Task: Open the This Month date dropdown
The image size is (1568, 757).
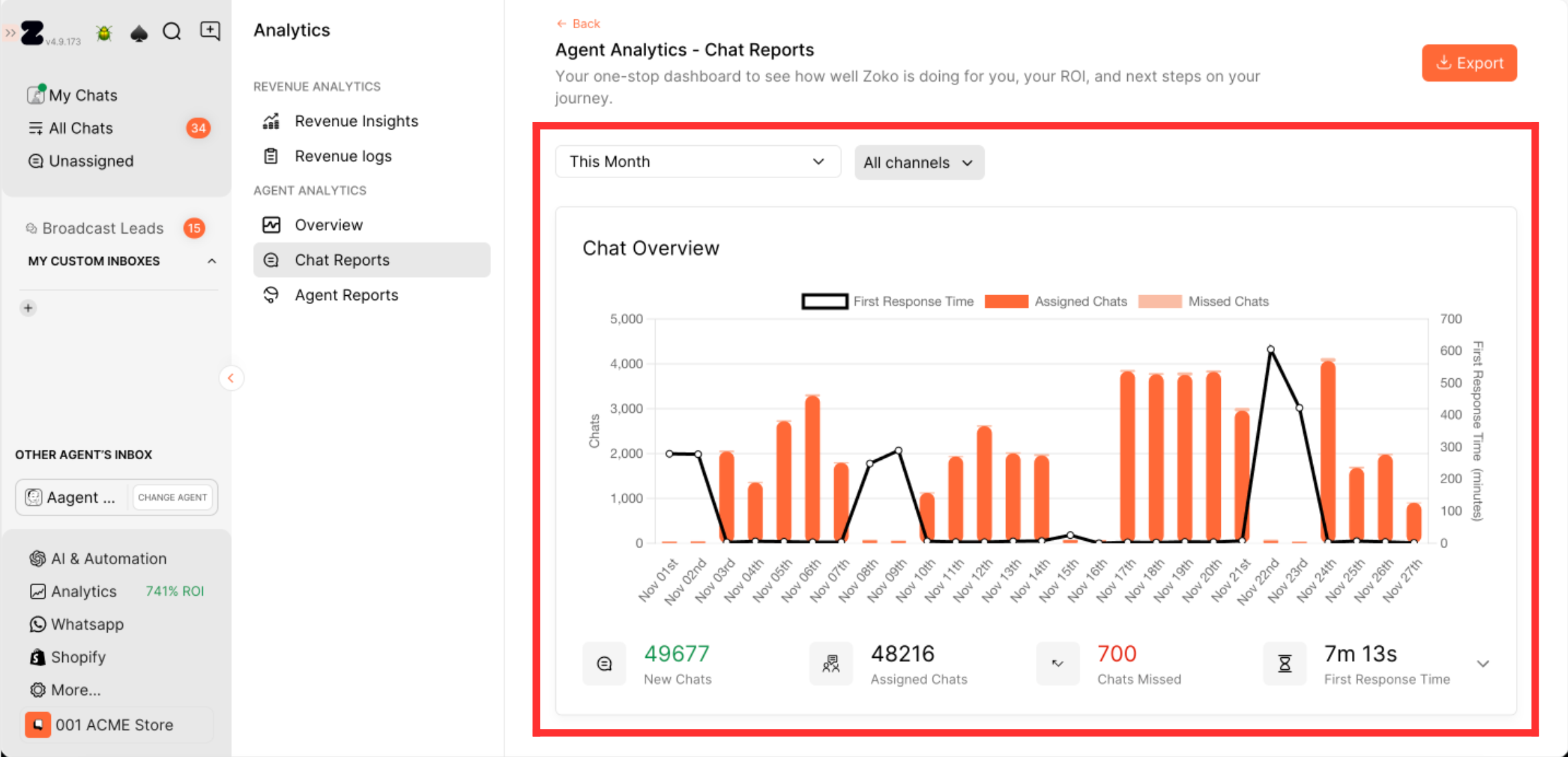Action: pos(697,161)
